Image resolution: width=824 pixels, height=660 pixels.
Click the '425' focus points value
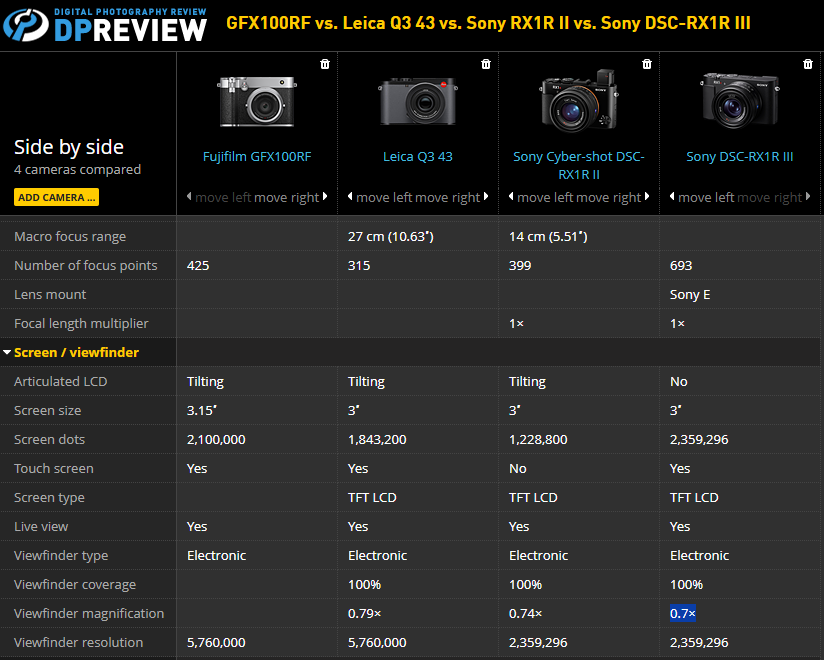click(x=198, y=265)
